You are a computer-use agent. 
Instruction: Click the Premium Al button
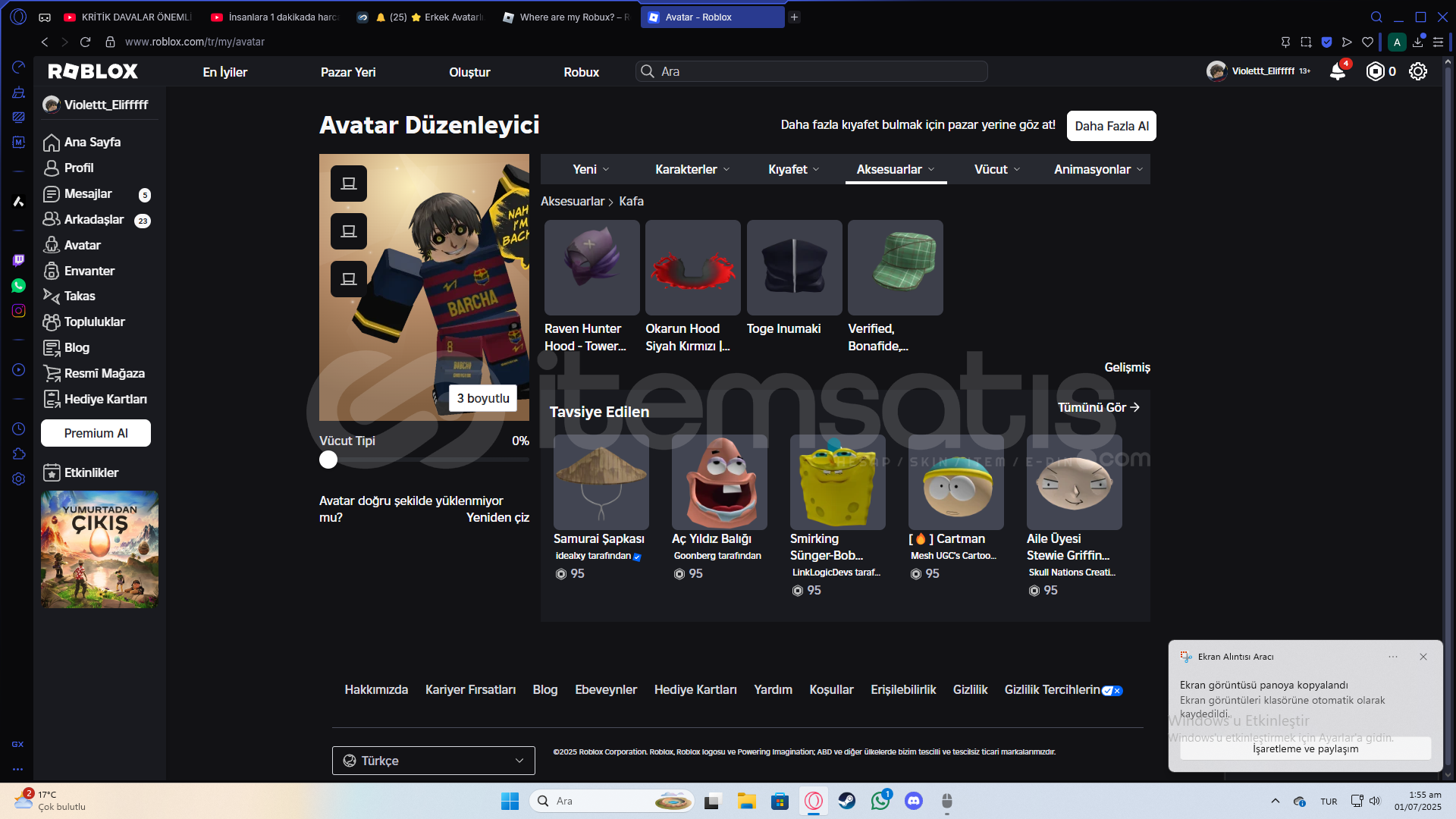point(96,433)
